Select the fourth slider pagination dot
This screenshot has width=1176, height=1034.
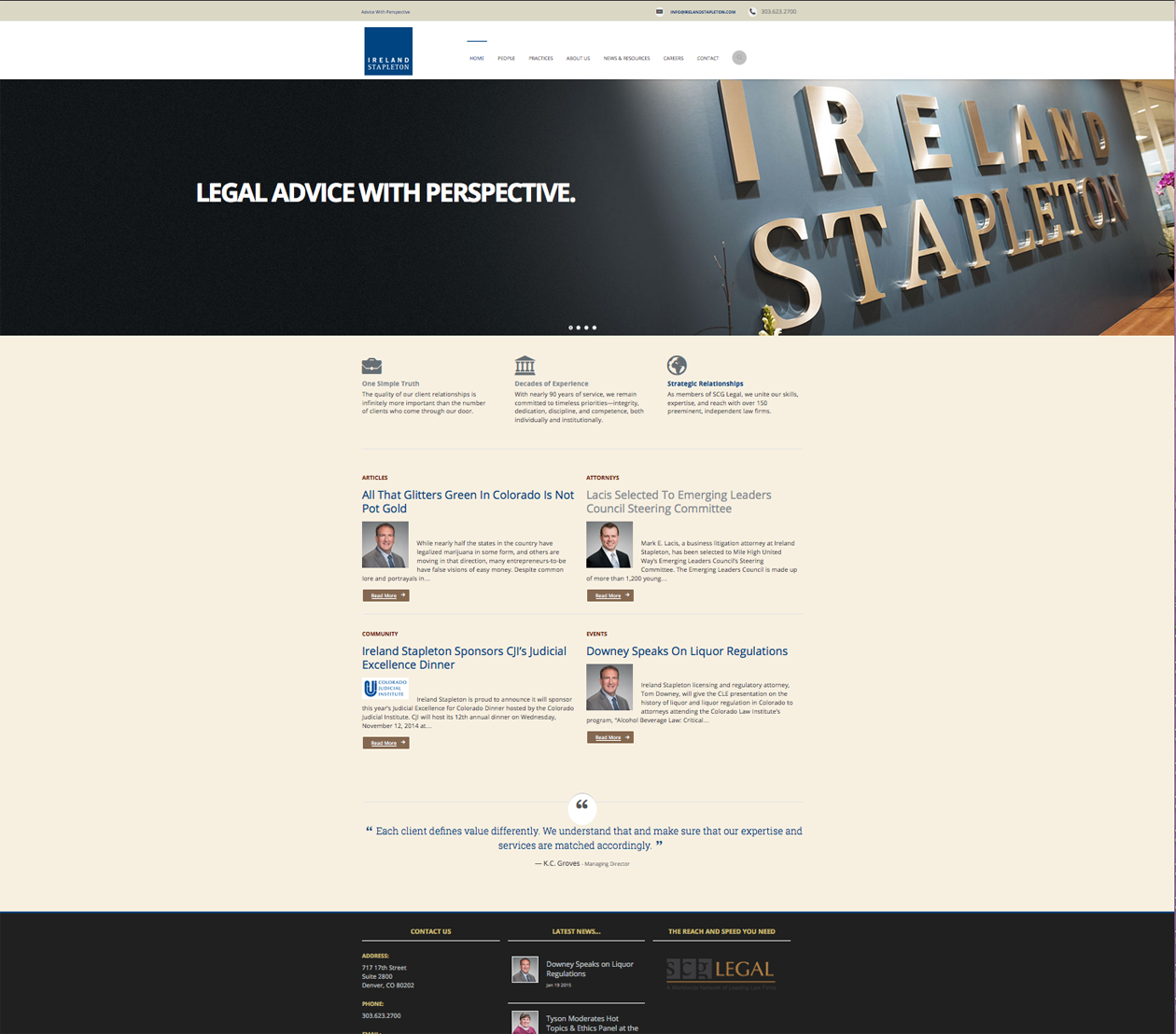click(594, 328)
